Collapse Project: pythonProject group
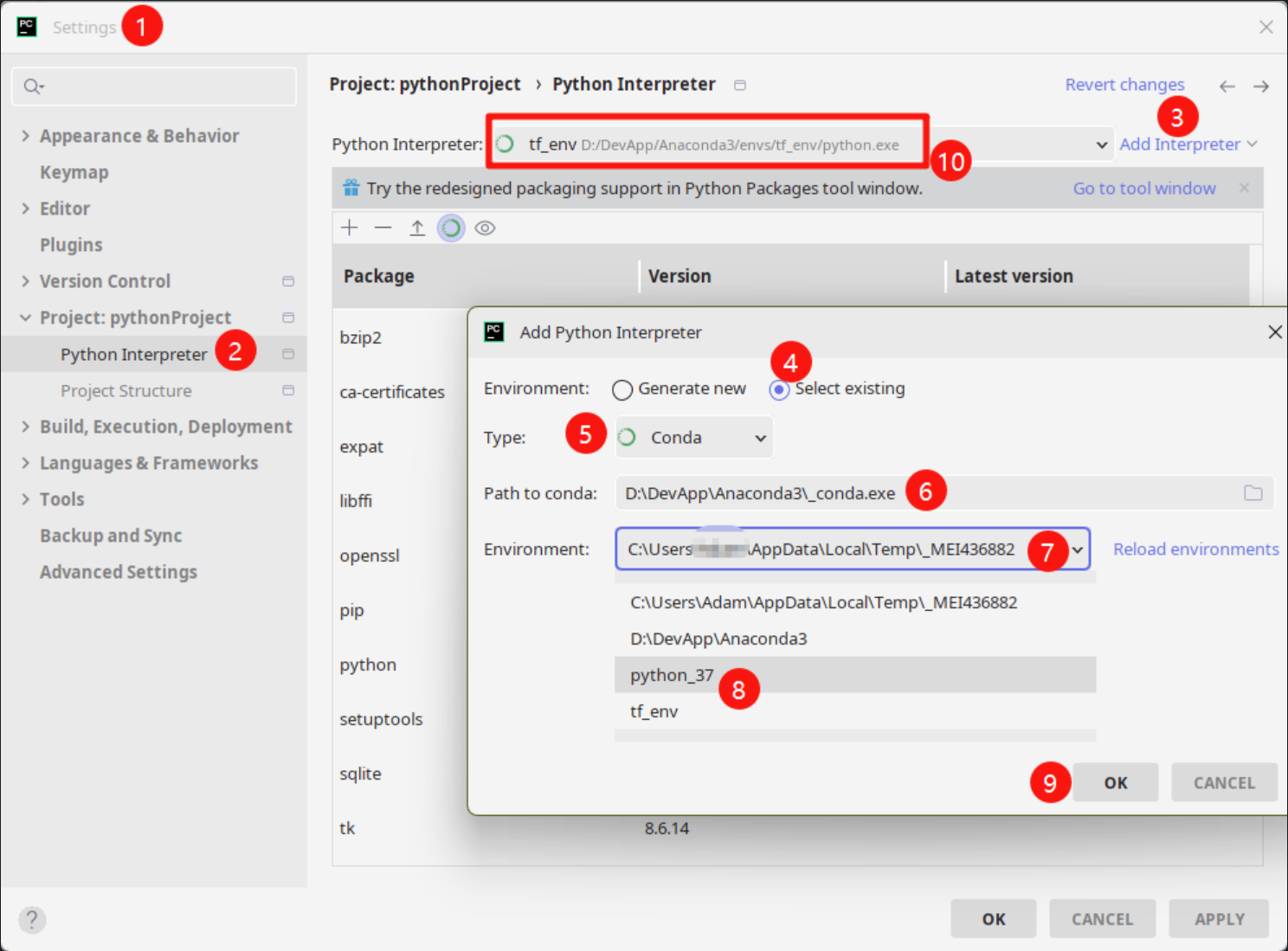 (x=25, y=318)
